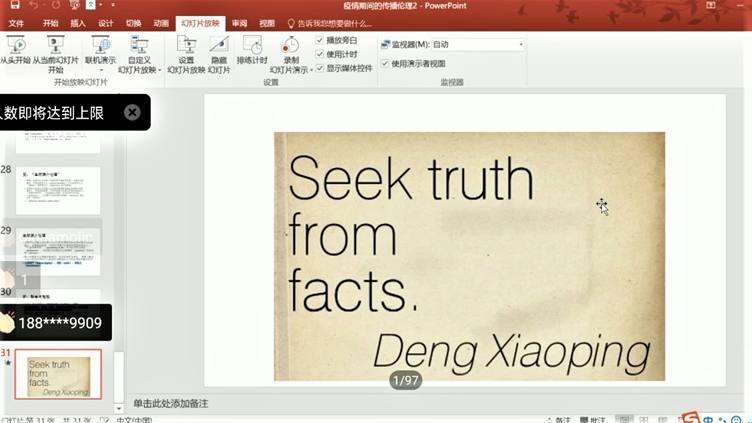Toggle Use Timings (使用计时) checkbox
The image size is (752, 423).
pyautogui.click(x=320, y=55)
